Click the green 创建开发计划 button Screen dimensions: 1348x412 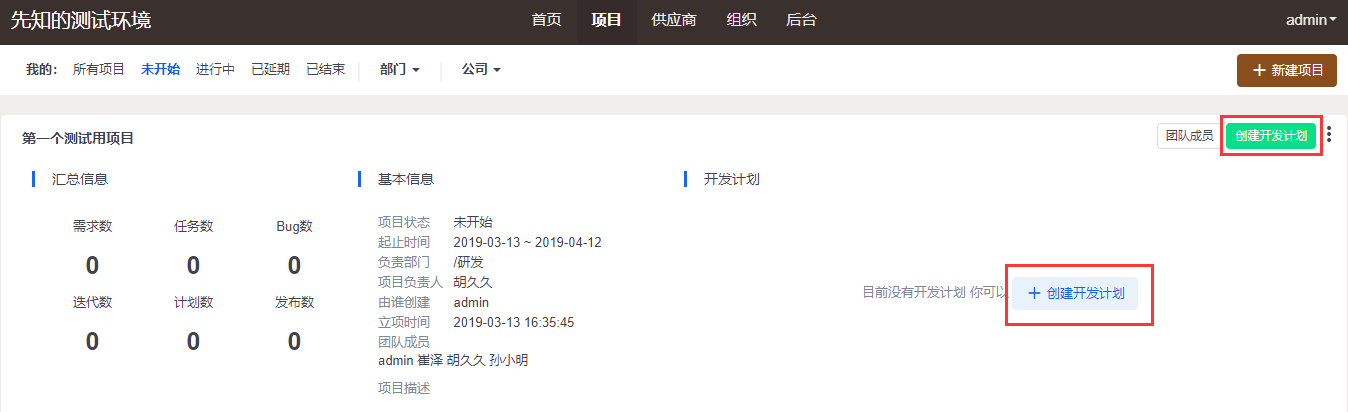point(1270,136)
